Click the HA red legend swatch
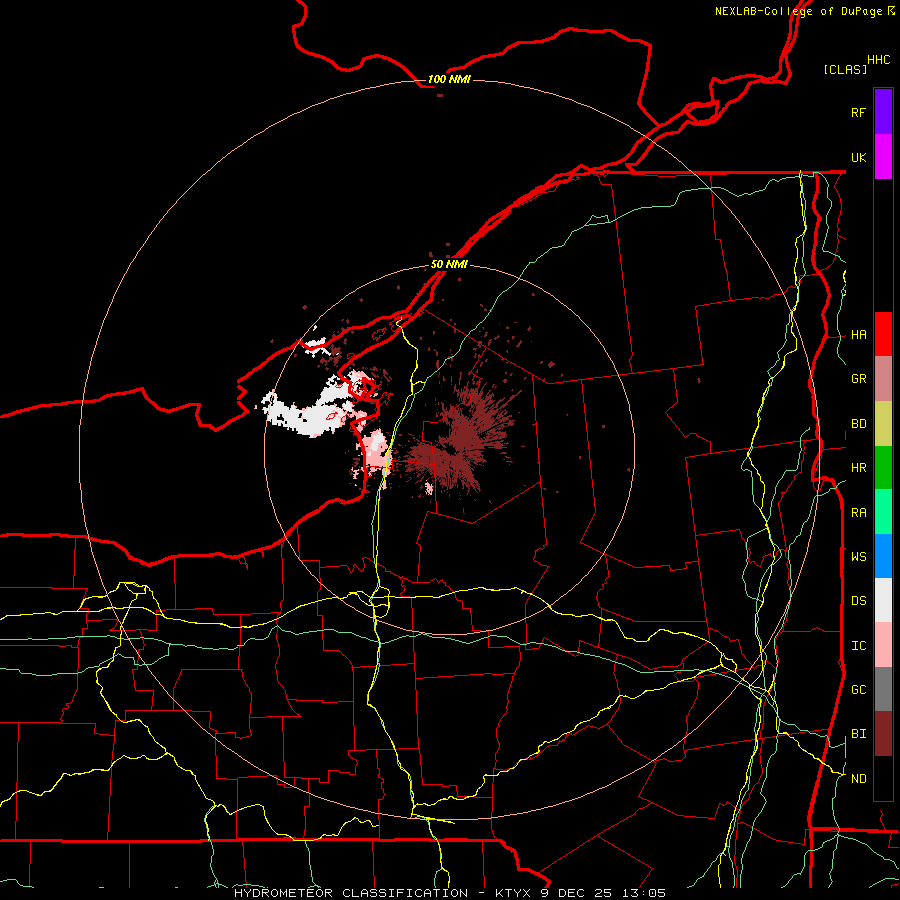Screen dimensions: 900x900 point(883,334)
